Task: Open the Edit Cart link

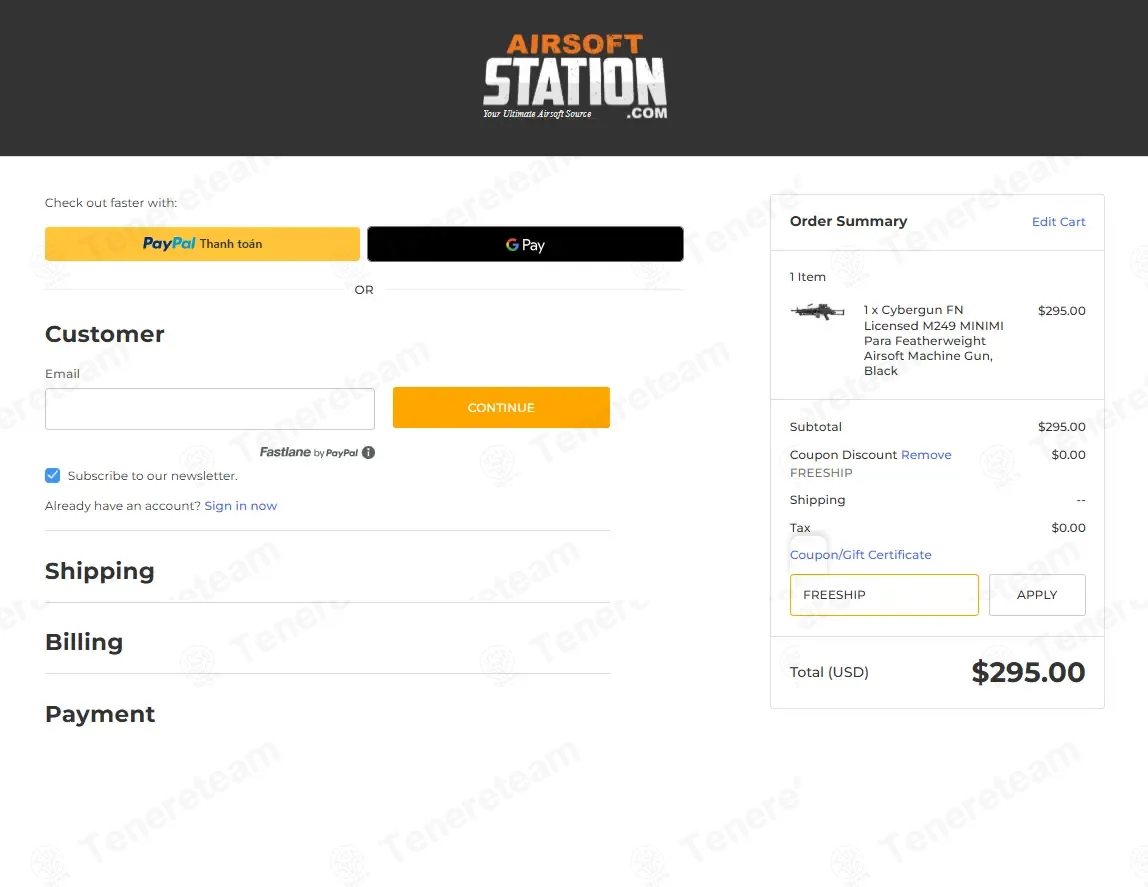Action: (x=1058, y=222)
